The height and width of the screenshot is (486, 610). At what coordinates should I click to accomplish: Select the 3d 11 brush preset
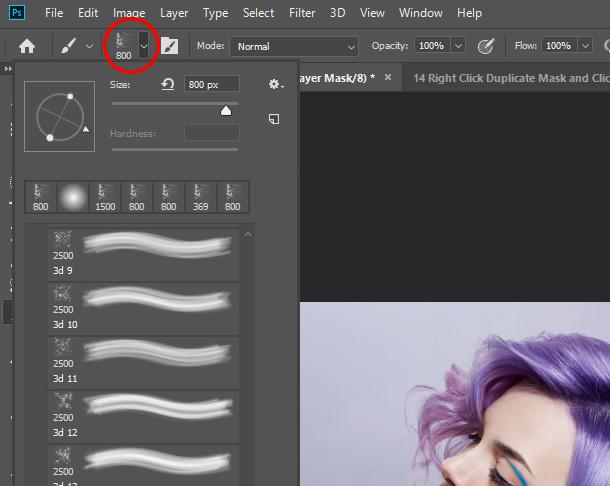click(143, 362)
